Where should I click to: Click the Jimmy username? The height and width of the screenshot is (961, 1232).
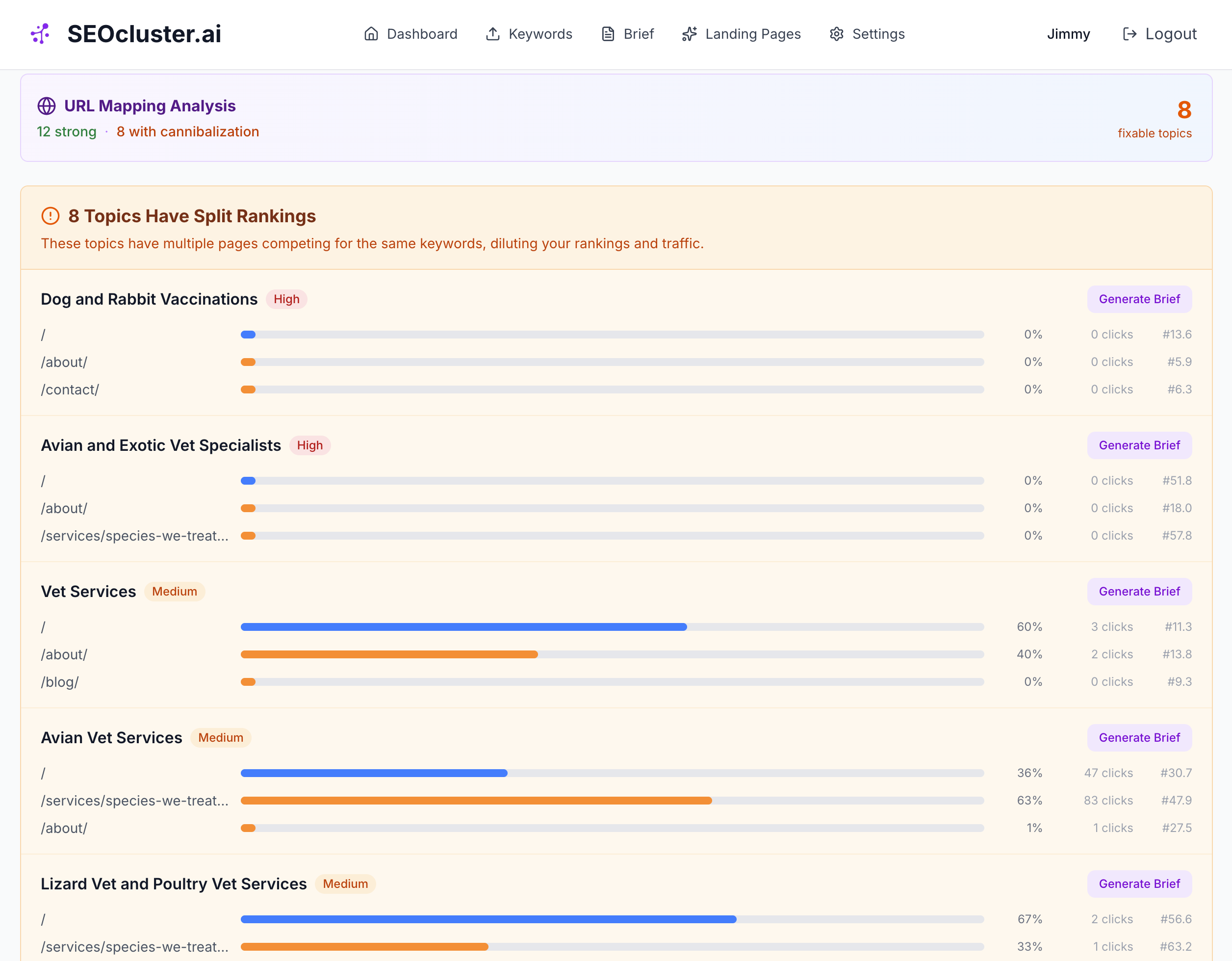click(x=1068, y=34)
